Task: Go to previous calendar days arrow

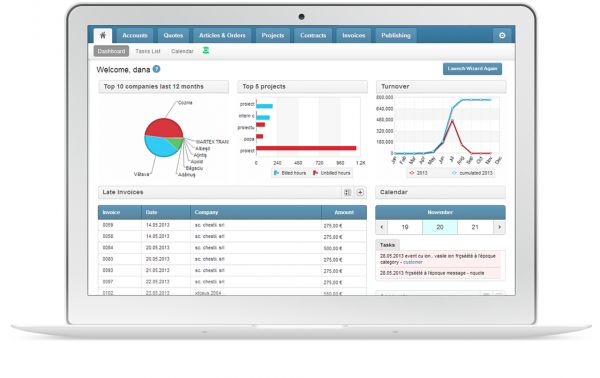Action: (x=382, y=227)
